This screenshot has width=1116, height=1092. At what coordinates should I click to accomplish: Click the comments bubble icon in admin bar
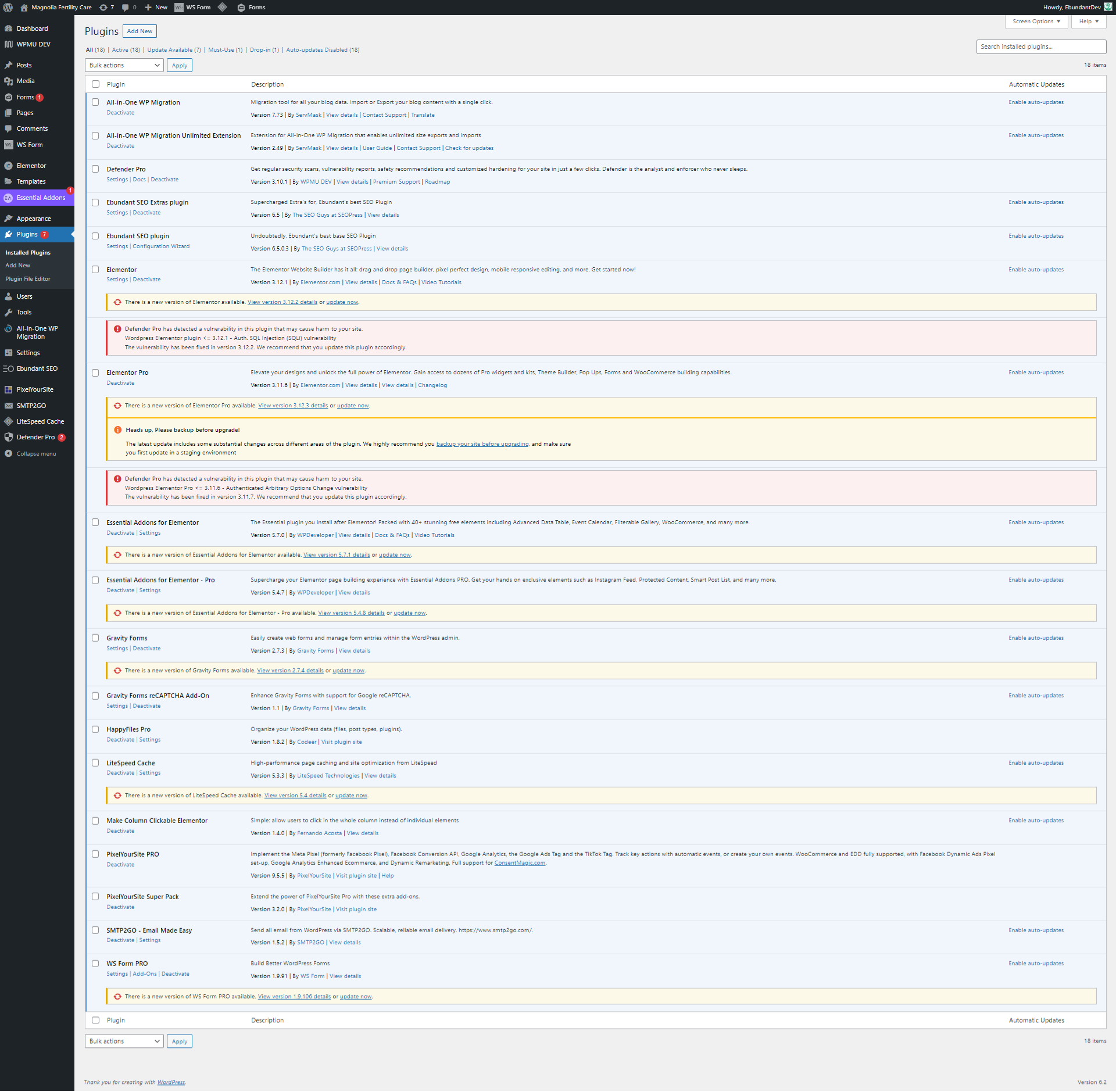click(x=126, y=8)
